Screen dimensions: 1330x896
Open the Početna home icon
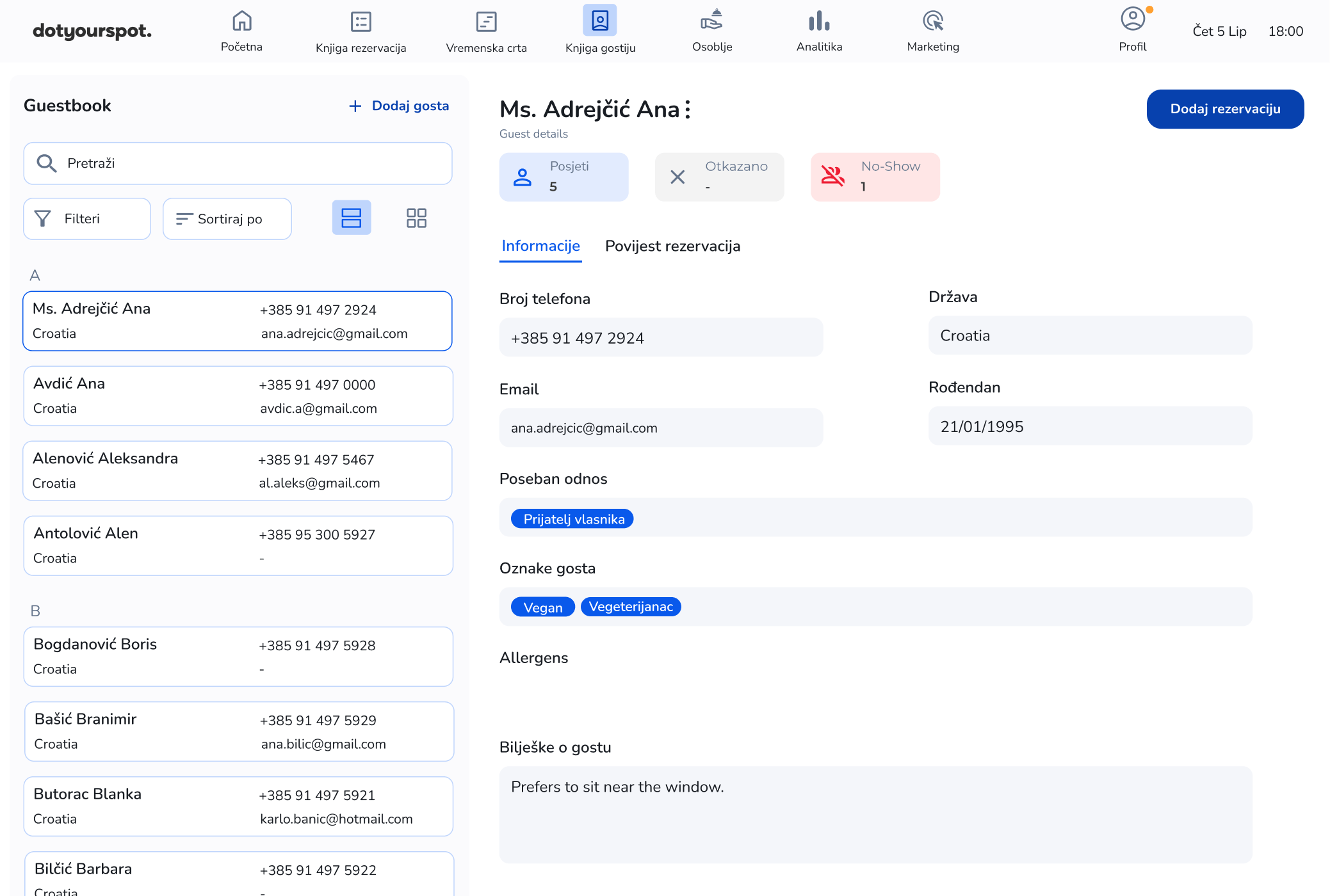click(241, 22)
